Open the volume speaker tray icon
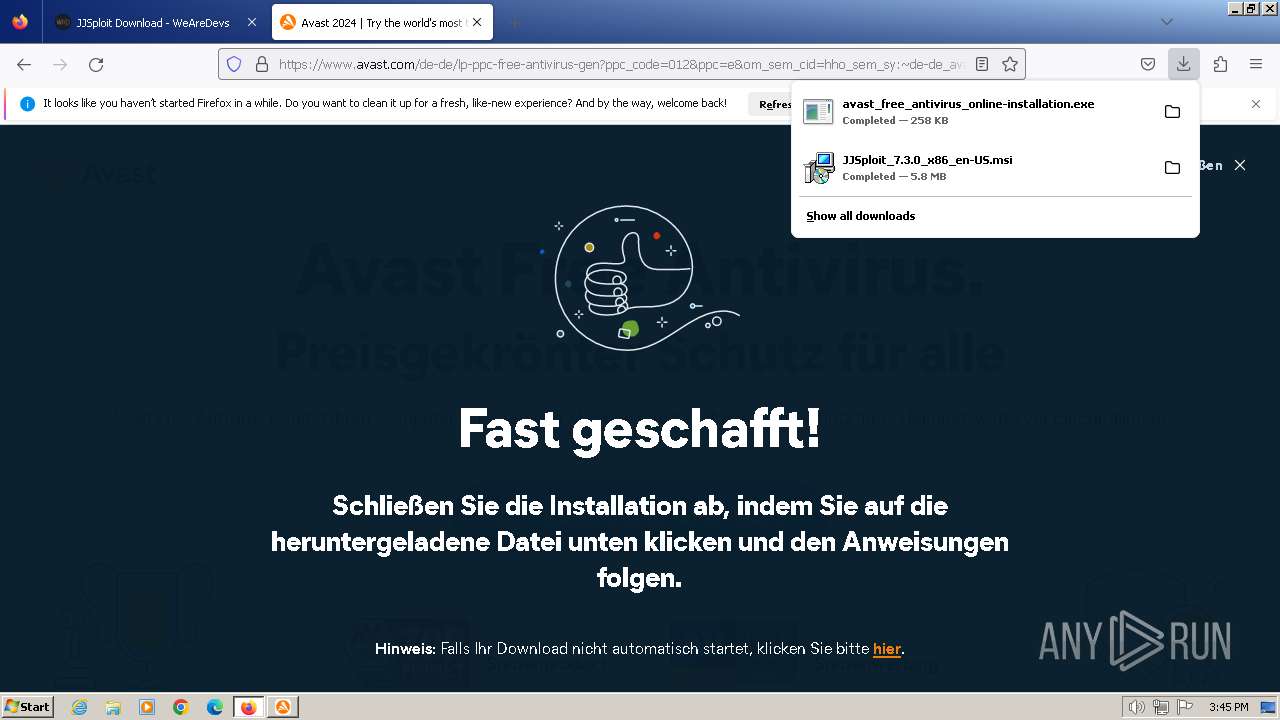Image resolution: width=1280 pixels, height=720 pixels. click(1137, 707)
